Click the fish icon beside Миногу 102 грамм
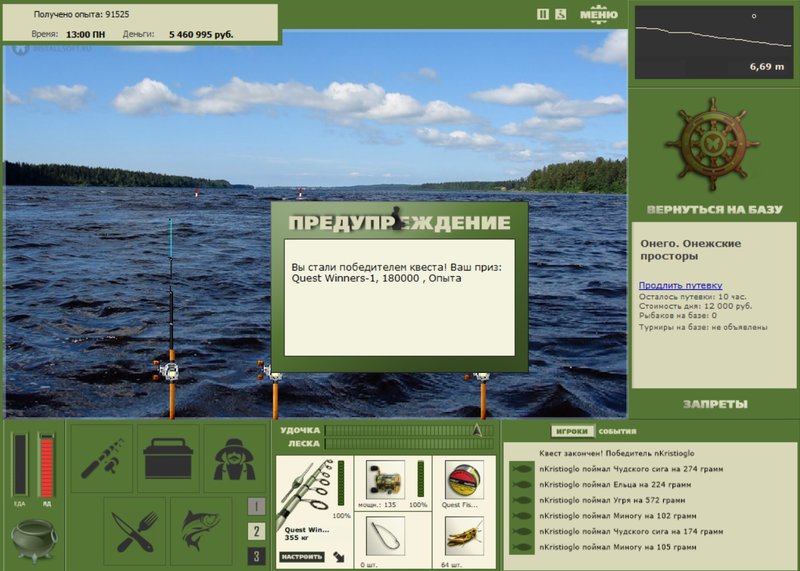800x571 pixels. 522,516
